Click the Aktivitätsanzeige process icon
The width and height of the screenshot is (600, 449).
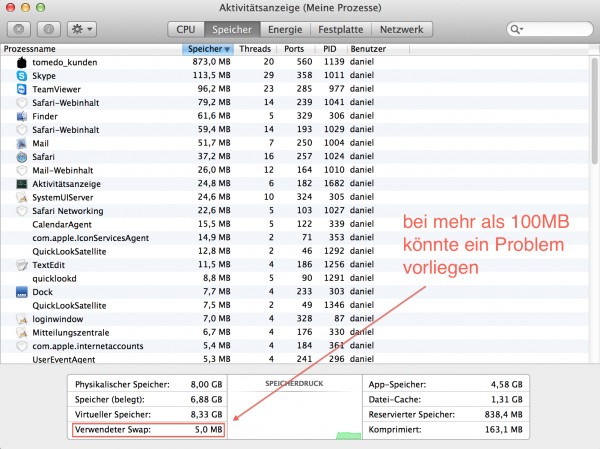pyautogui.click(x=22, y=184)
